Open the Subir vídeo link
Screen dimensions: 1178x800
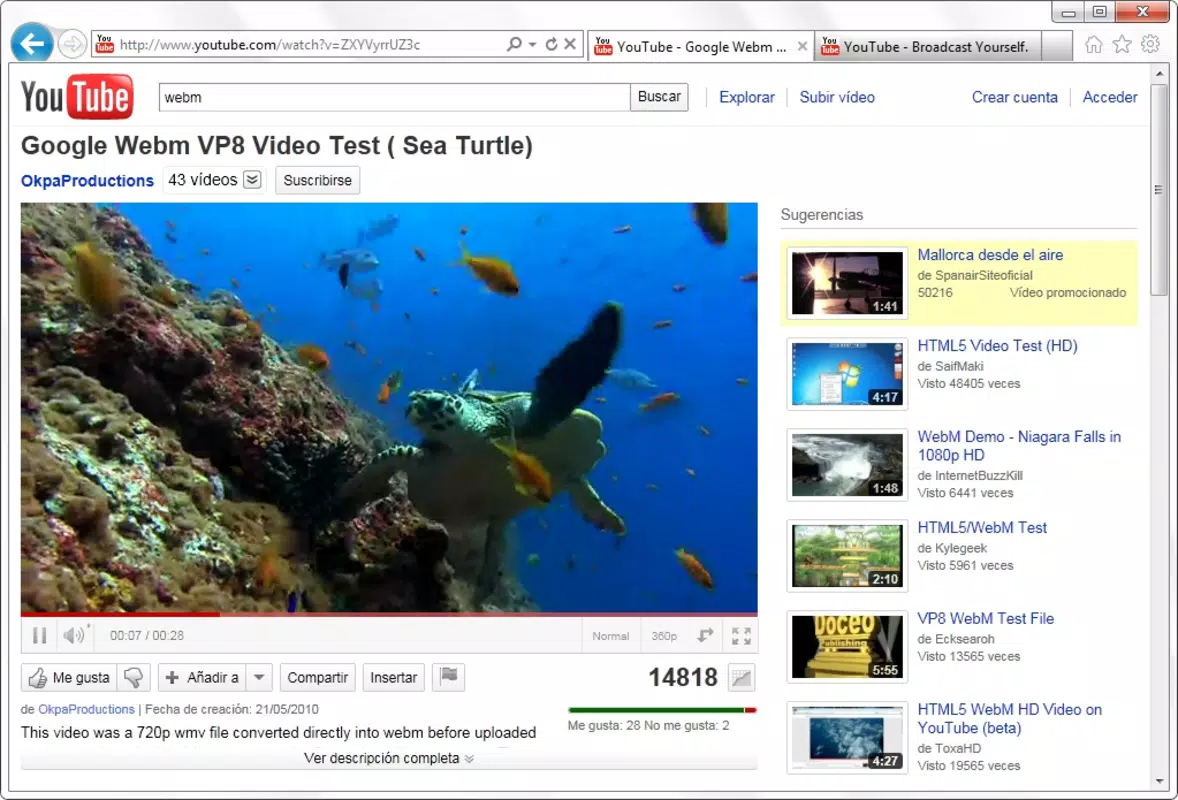[836, 97]
